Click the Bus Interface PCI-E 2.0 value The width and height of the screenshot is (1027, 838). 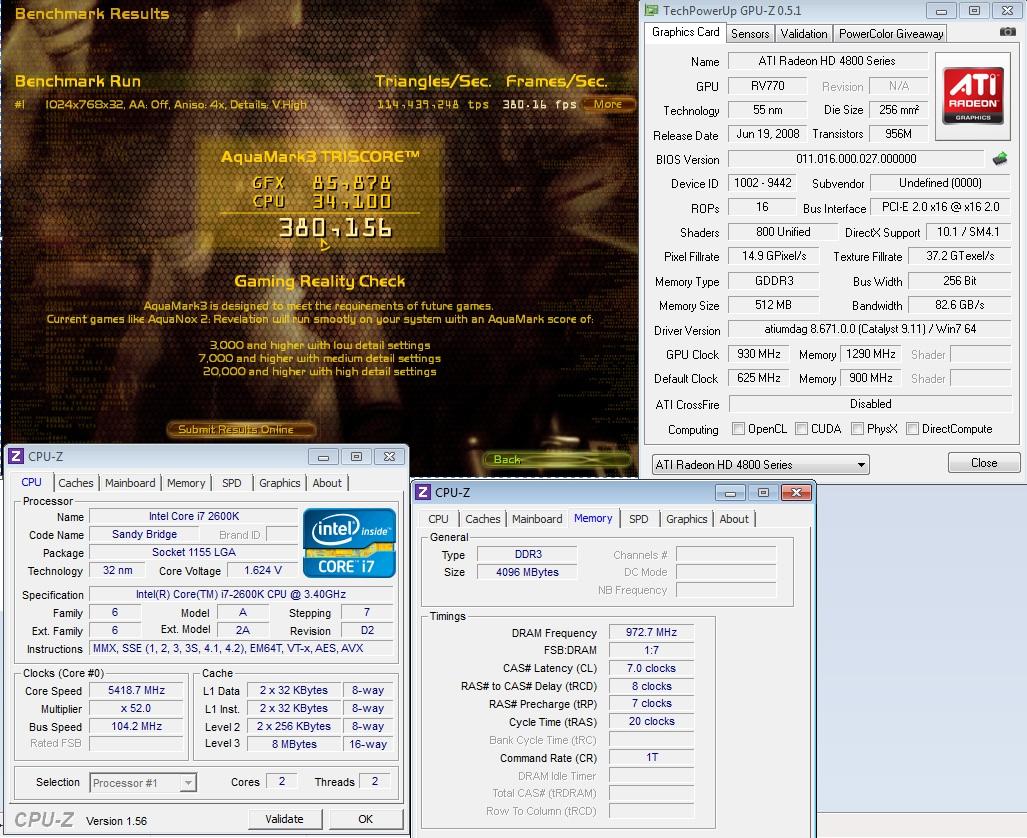941,207
